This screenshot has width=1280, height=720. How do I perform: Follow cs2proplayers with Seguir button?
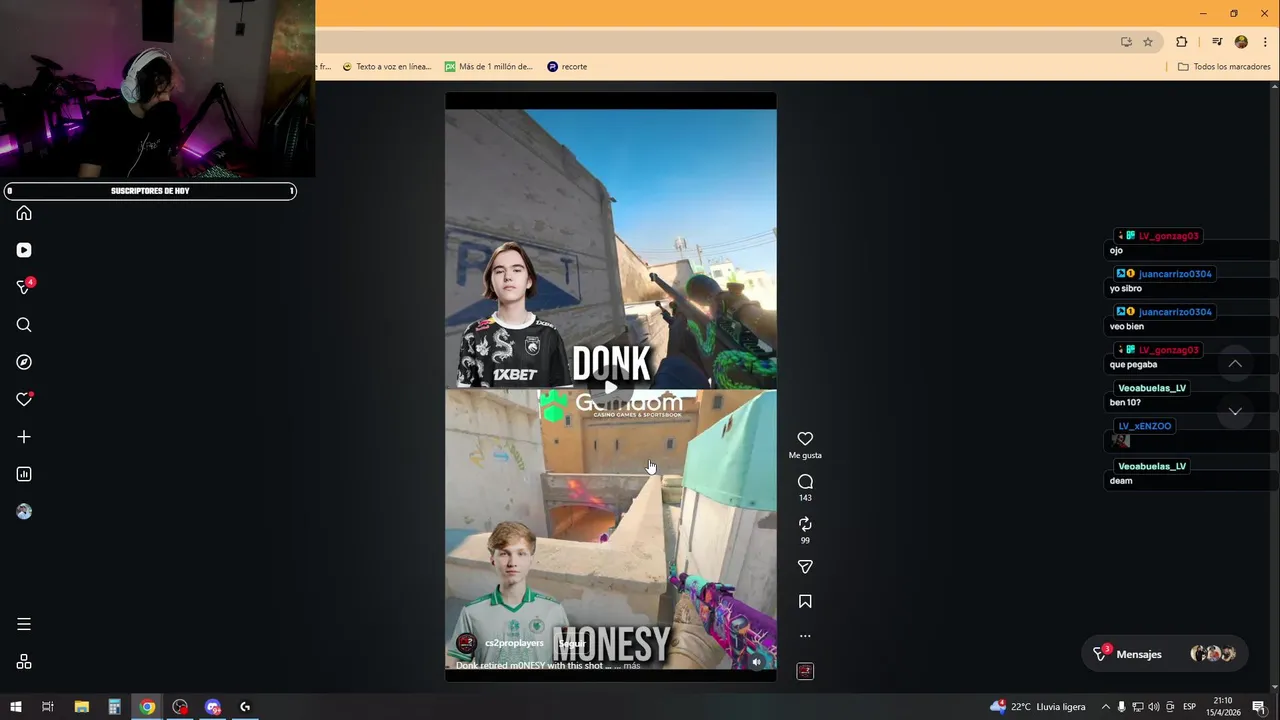pos(571,643)
